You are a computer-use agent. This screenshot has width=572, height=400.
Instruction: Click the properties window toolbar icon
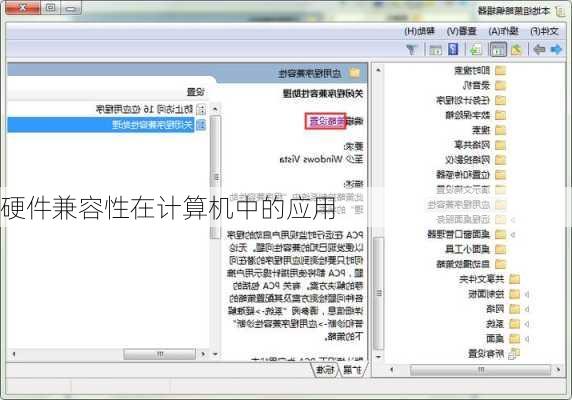pyautogui.click(x=435, y=50)
